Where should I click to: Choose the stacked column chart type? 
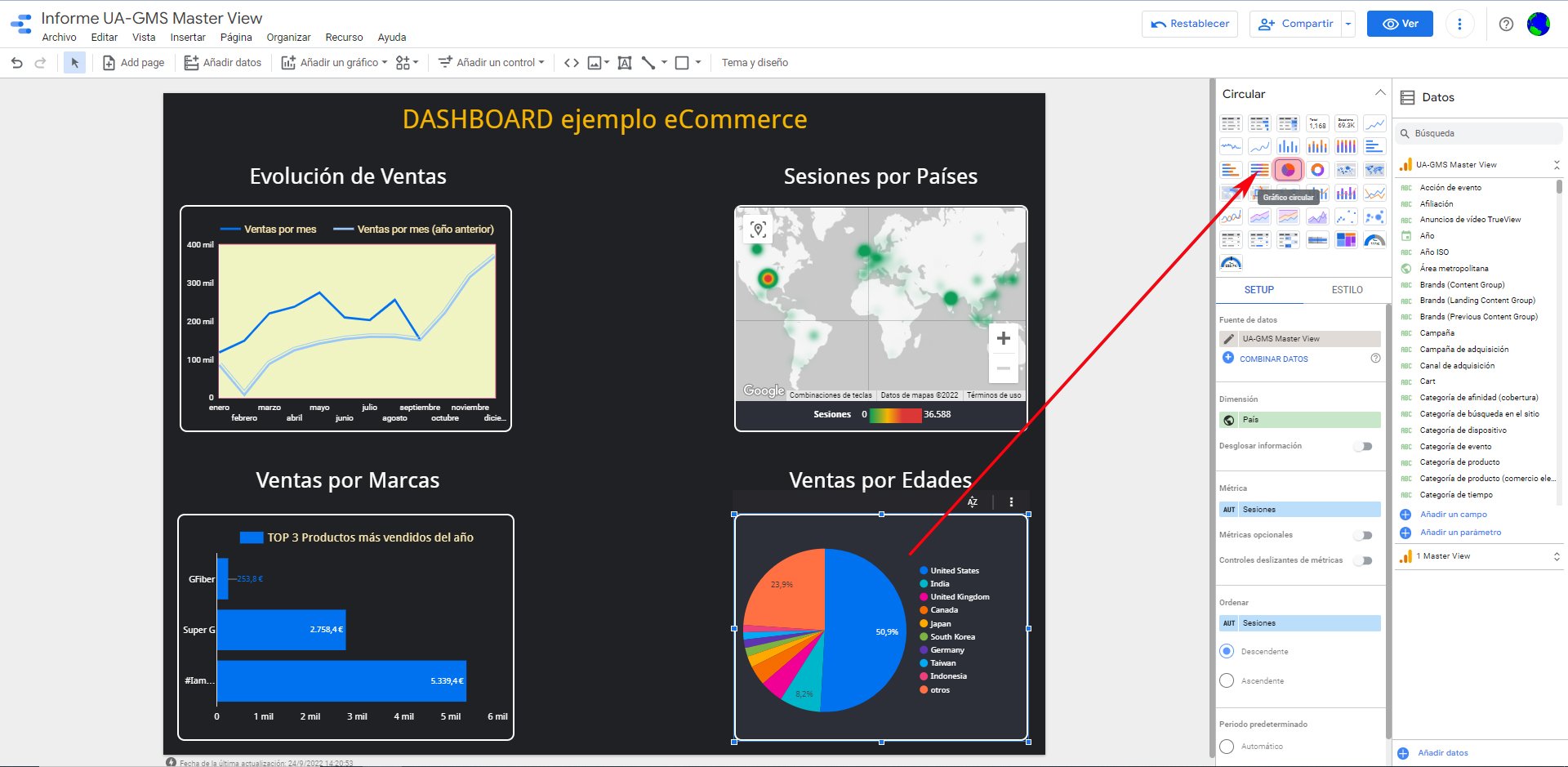coord(1317,146)
